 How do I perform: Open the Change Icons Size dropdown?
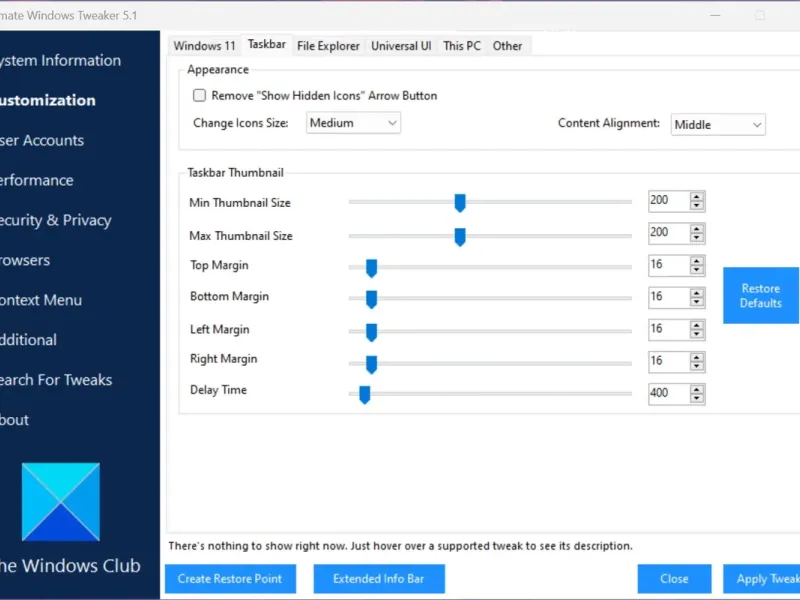[x=353, y=123]
